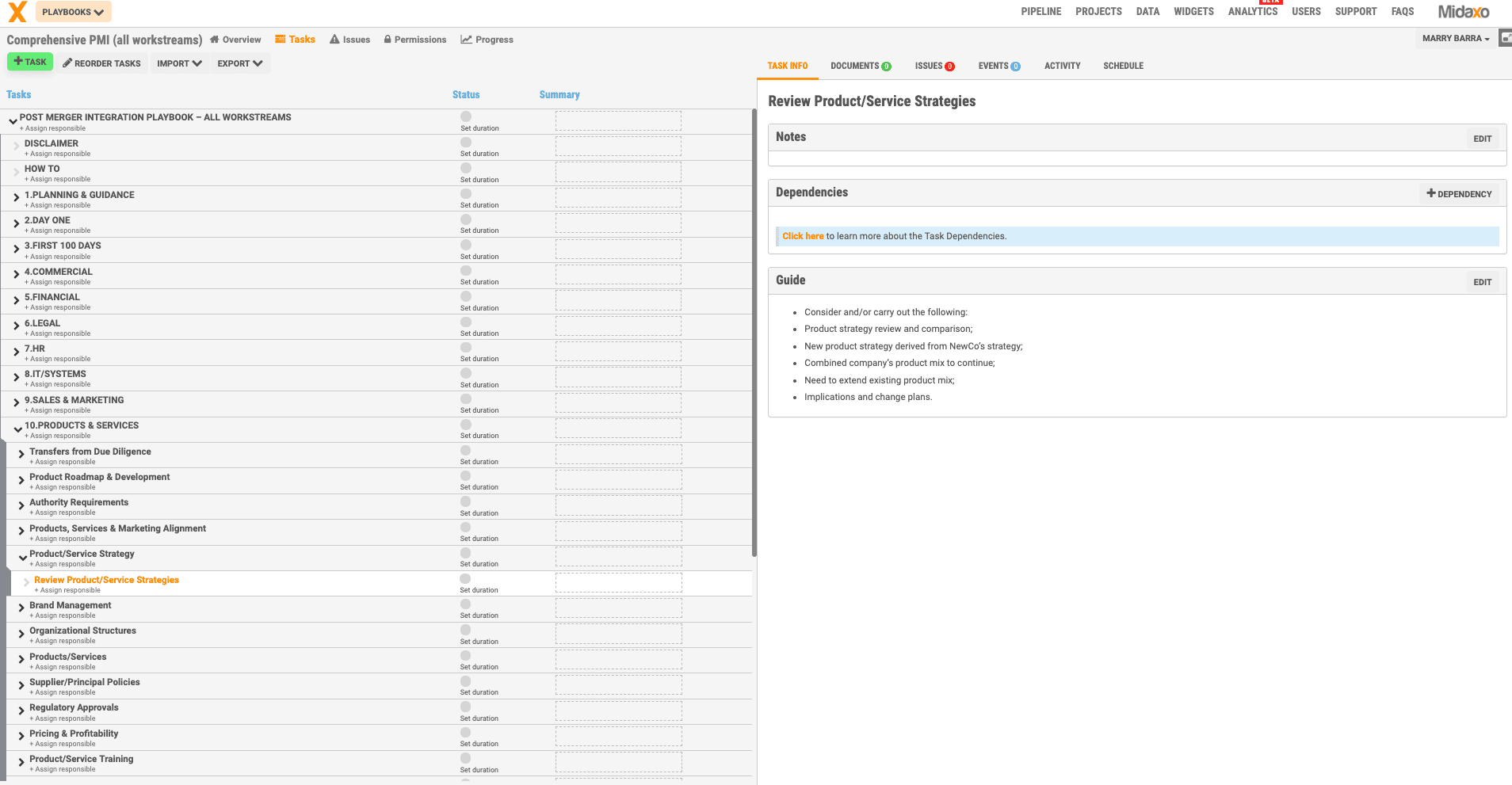Open the Overview home icon tab

point(235,40)
